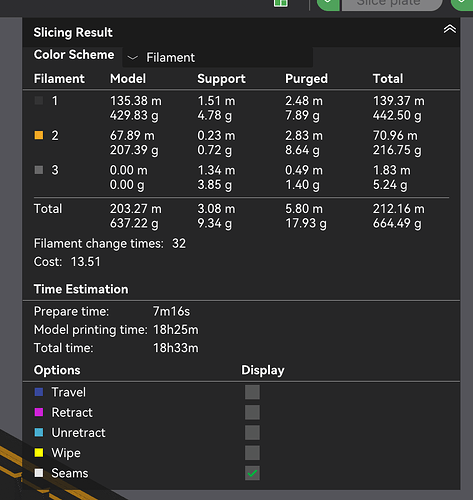Click the Time Estimation heading

81,289
